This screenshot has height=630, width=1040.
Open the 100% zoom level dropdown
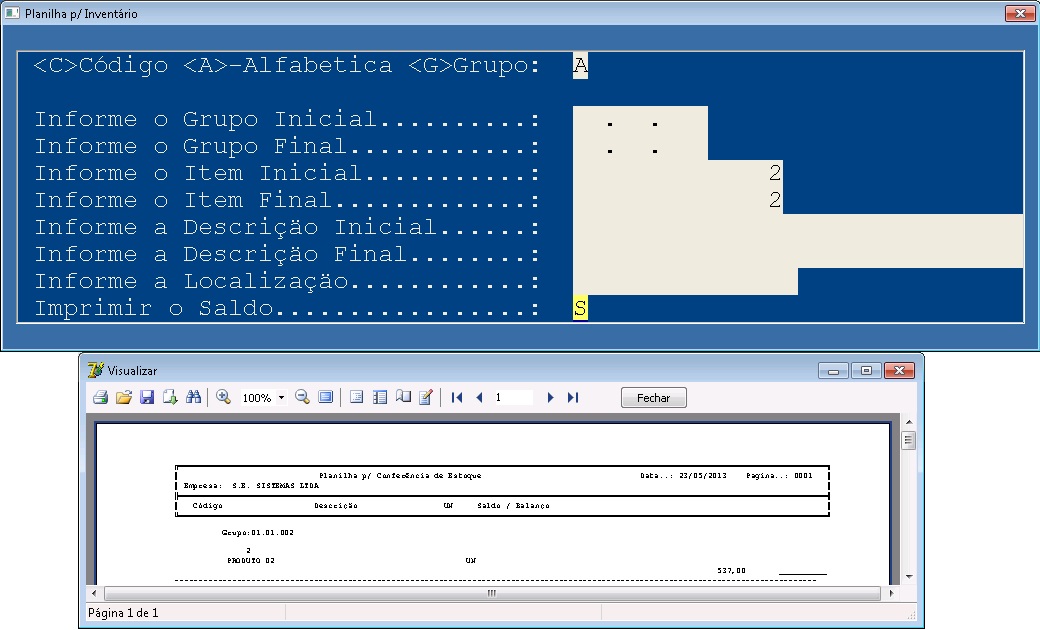[281, 398]
